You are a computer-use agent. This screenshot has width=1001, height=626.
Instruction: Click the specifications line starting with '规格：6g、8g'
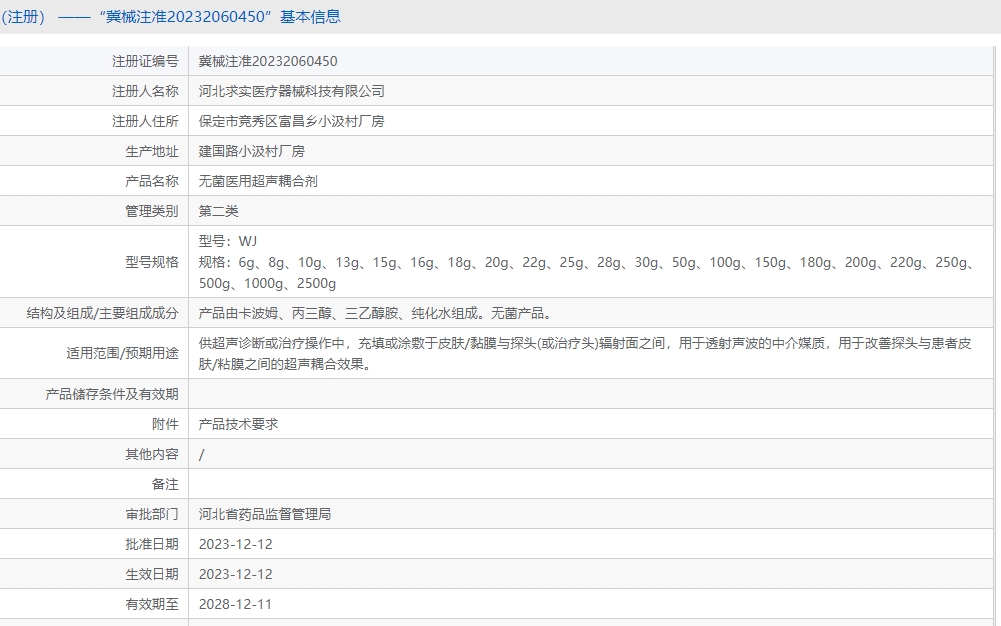point(587,262)
